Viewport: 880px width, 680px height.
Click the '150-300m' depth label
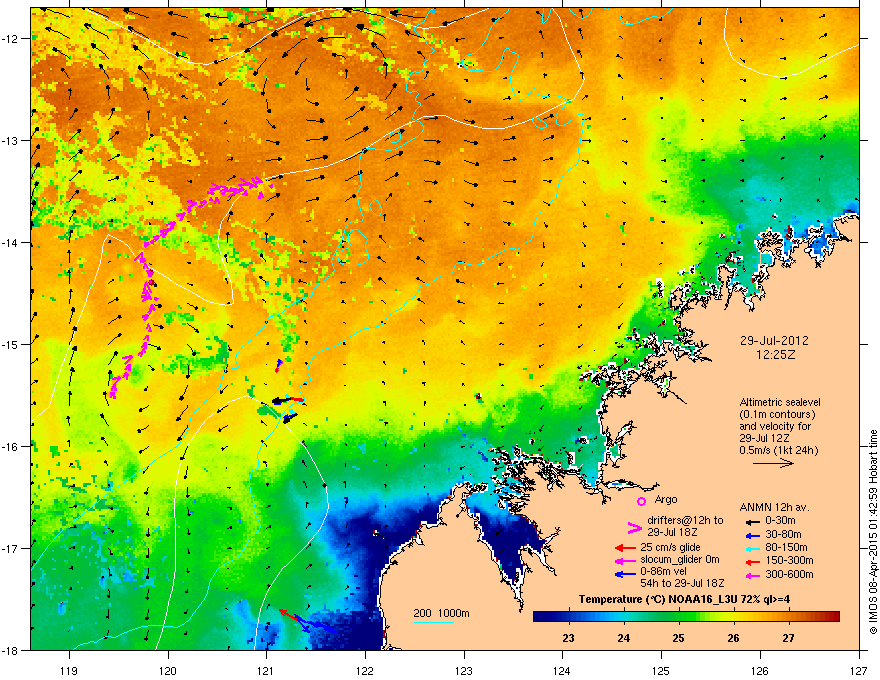click(789, 560)
